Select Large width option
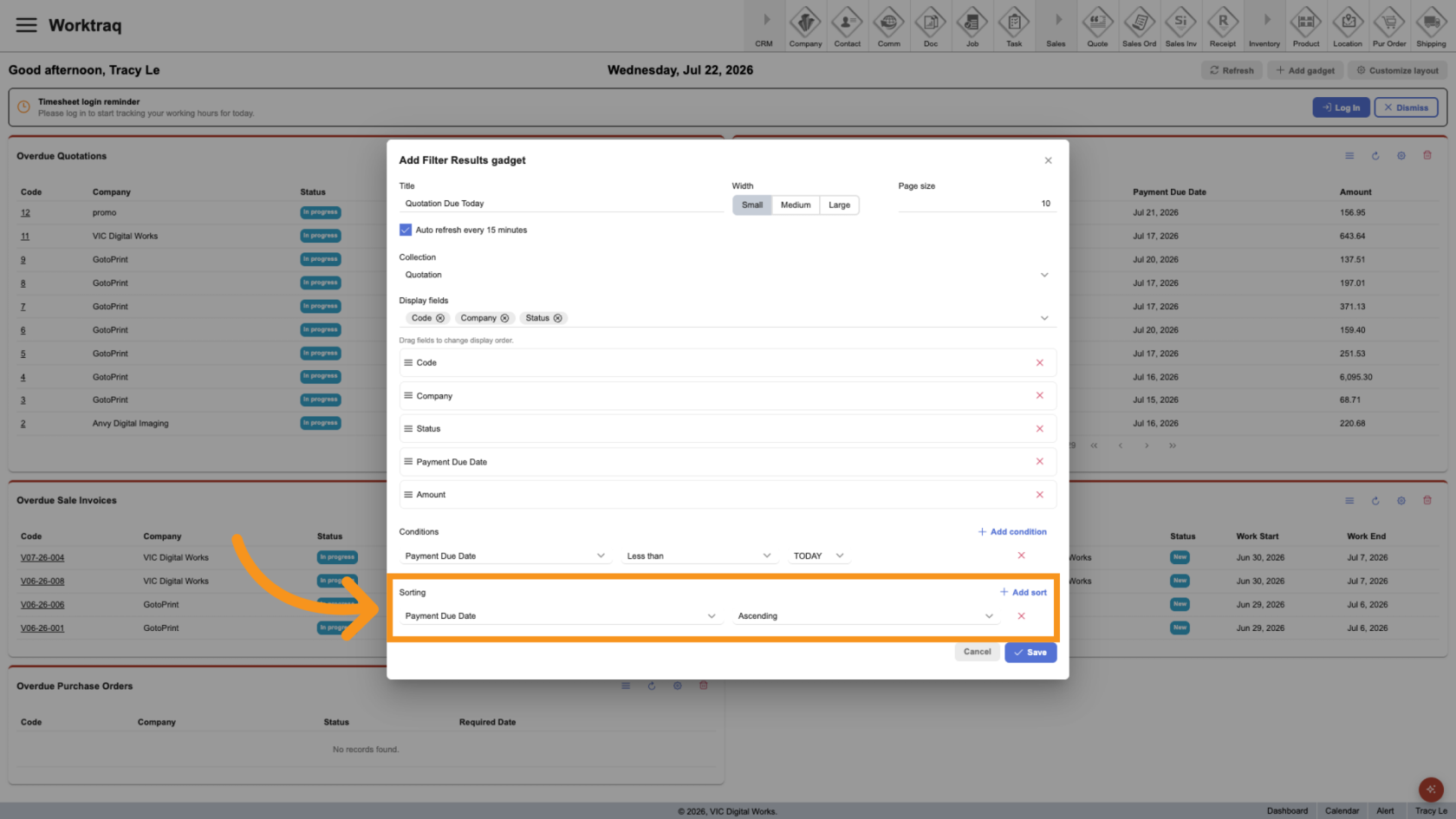The width and height of the screenshot is (1456, 819). coord(839,205)
